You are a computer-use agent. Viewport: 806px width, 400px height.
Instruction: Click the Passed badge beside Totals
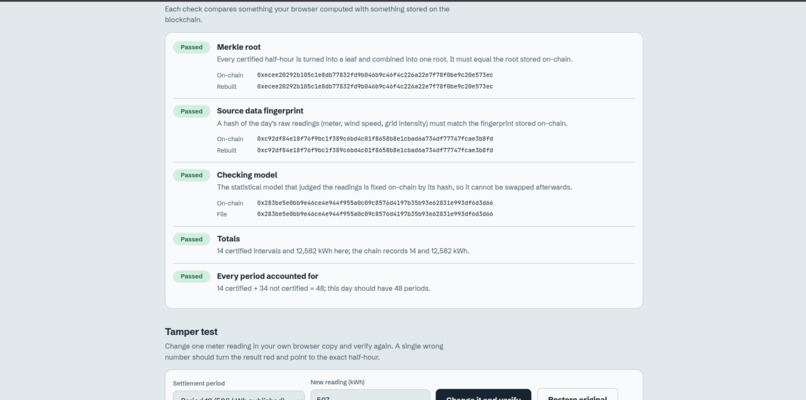(192, 239)
